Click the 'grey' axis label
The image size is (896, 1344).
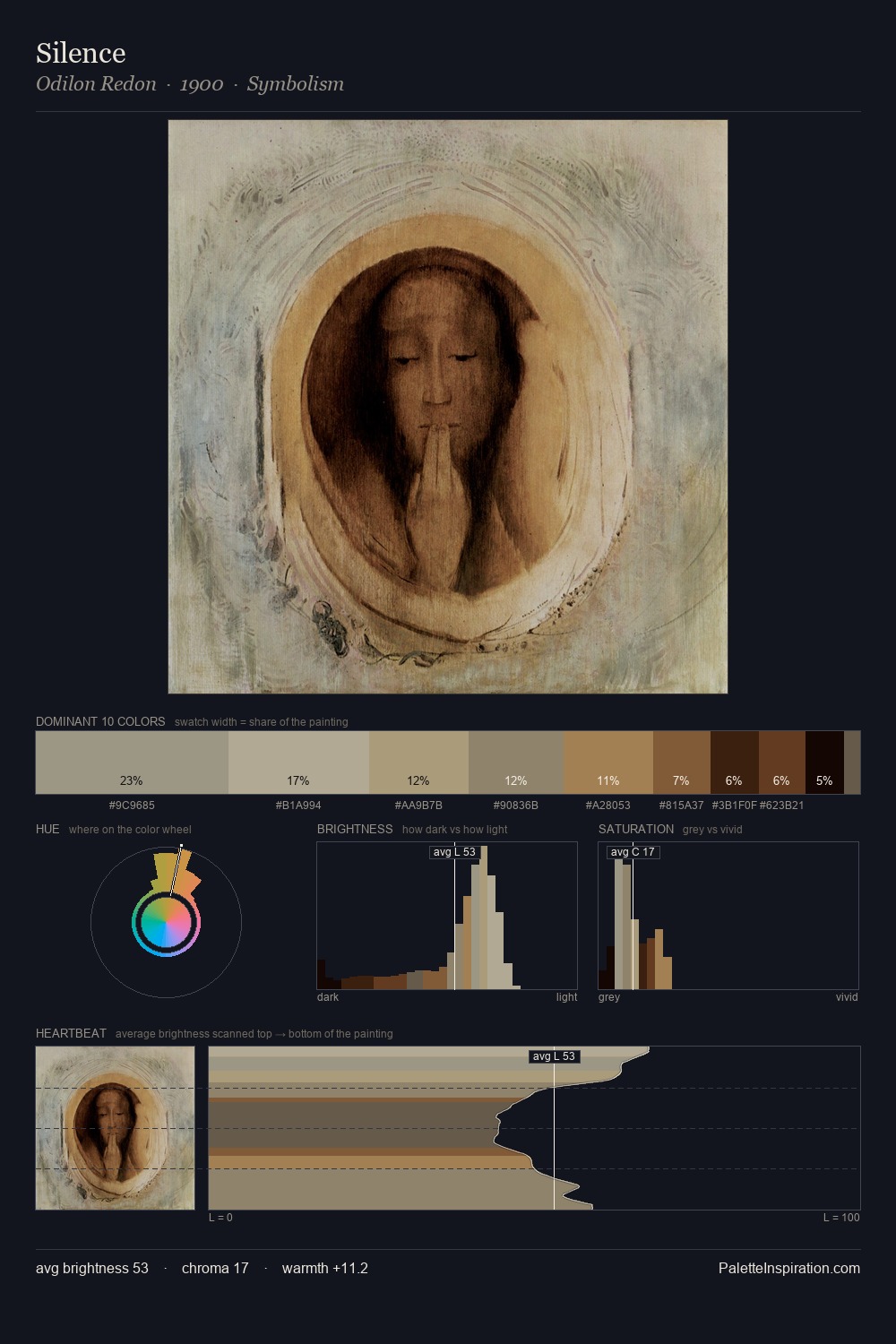tap(609, 997)
